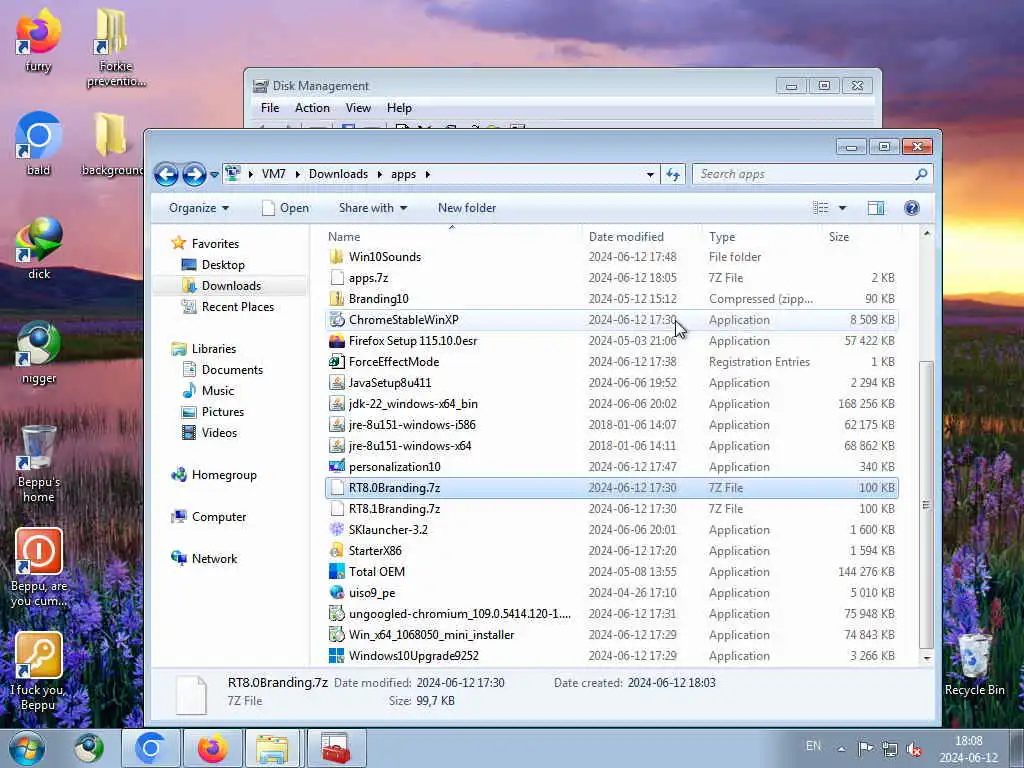Sort files by Type column
The image size is (1024, 768).
722,236
